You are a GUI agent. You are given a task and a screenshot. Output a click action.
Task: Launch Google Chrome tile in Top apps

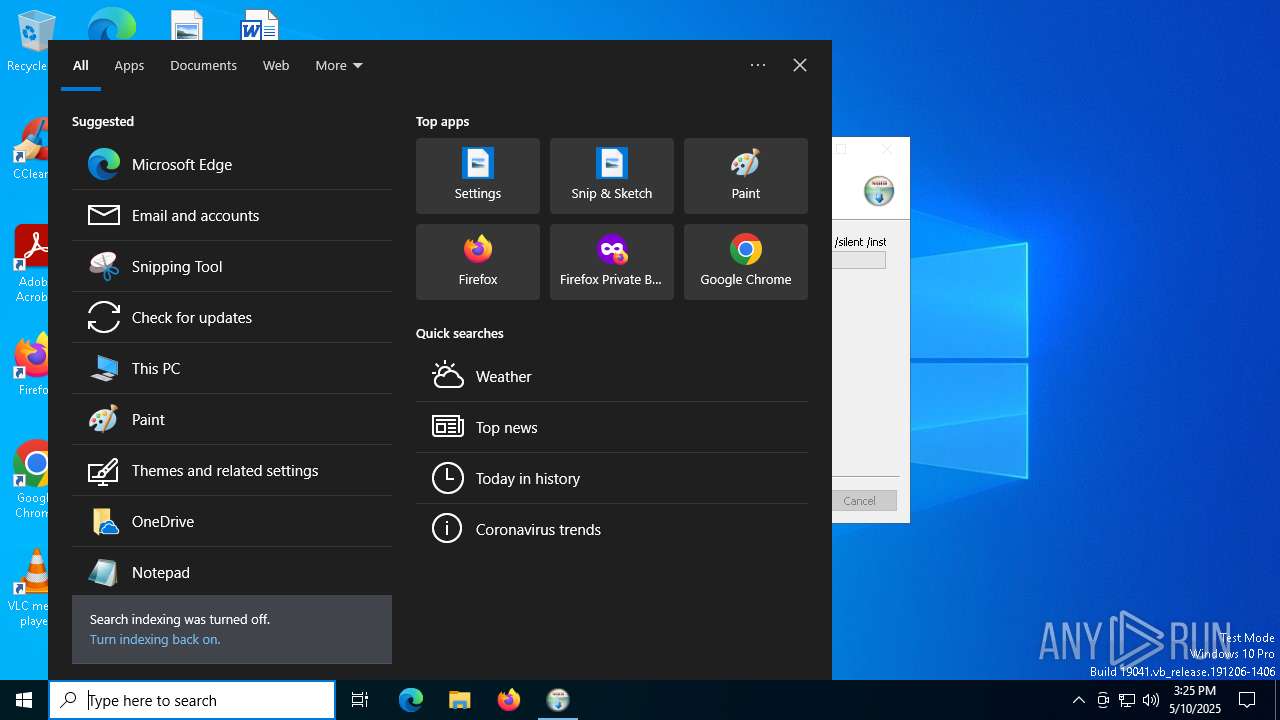746,262
